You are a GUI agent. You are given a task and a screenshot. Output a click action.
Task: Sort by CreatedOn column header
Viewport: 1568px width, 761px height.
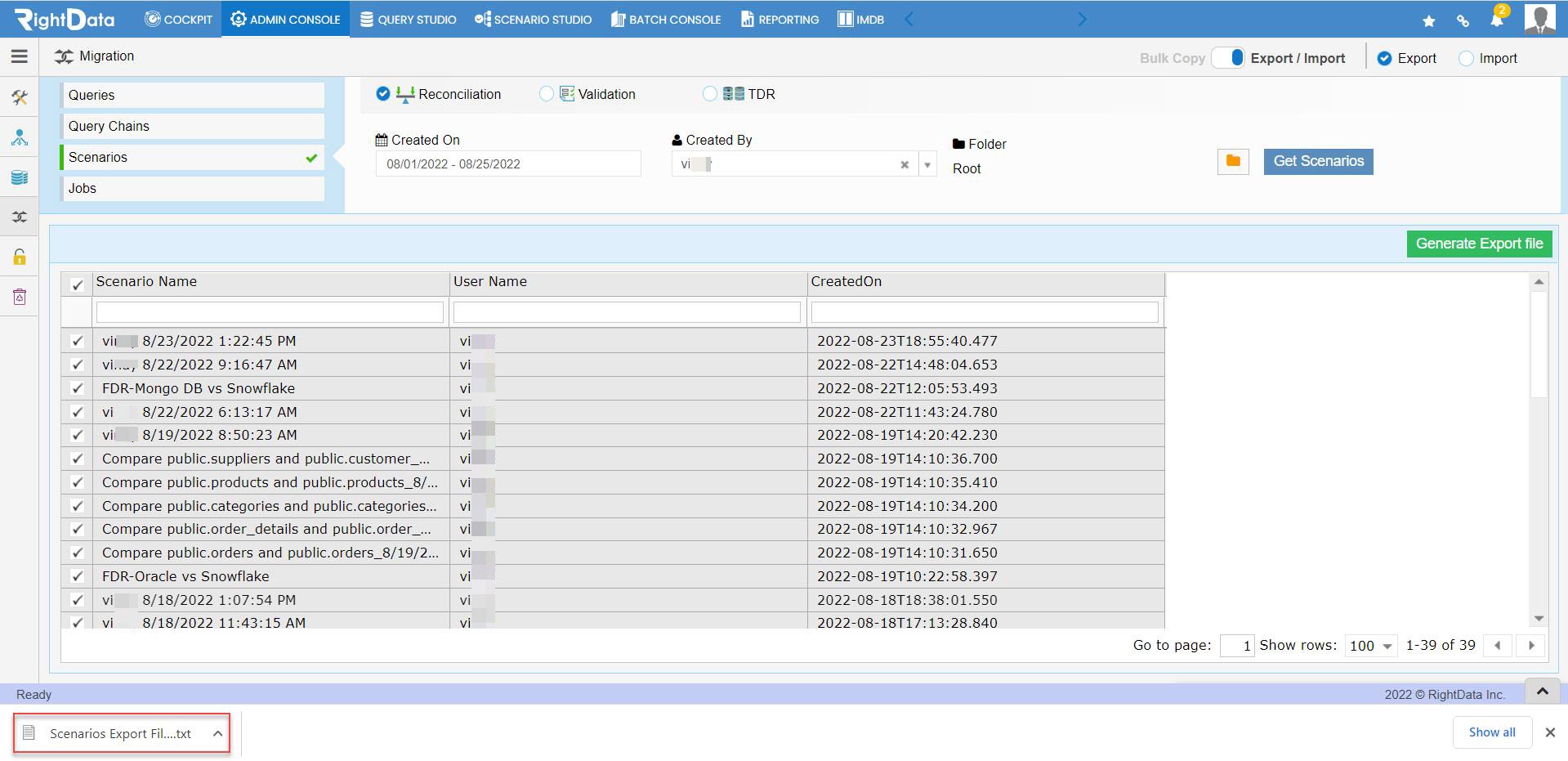[x=985, y=283]
